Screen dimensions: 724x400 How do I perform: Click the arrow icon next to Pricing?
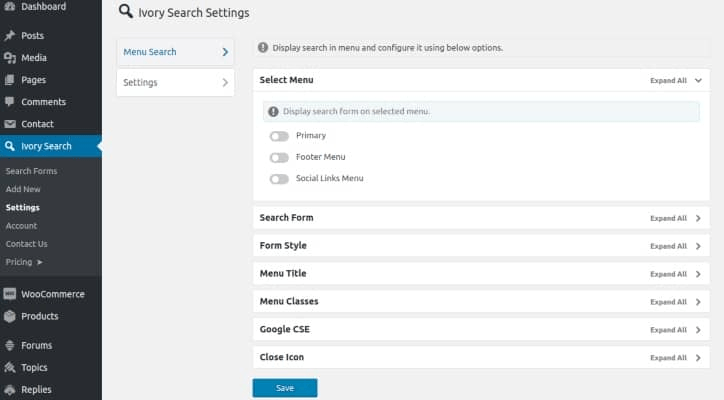point(40,262)
